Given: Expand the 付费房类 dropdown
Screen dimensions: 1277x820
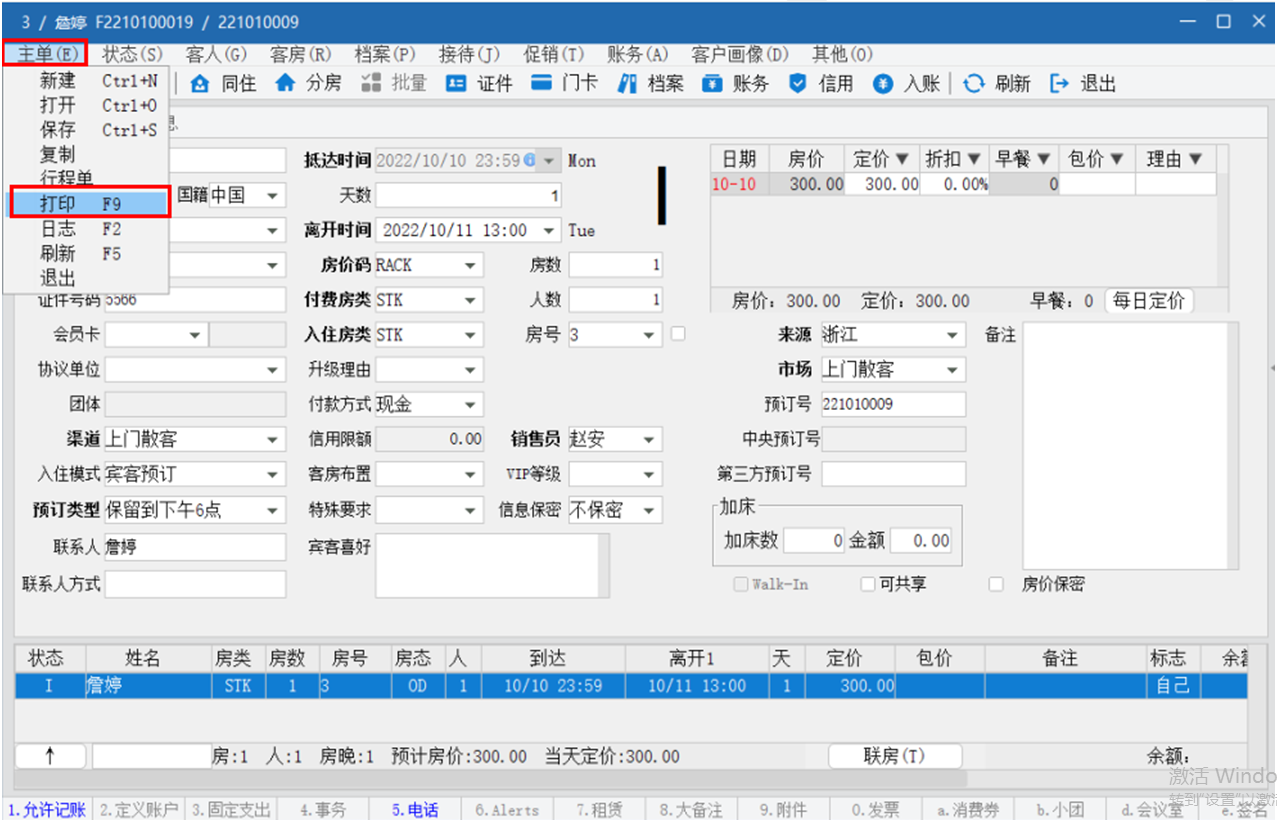Looking at the screenshot, I should 471,300.
